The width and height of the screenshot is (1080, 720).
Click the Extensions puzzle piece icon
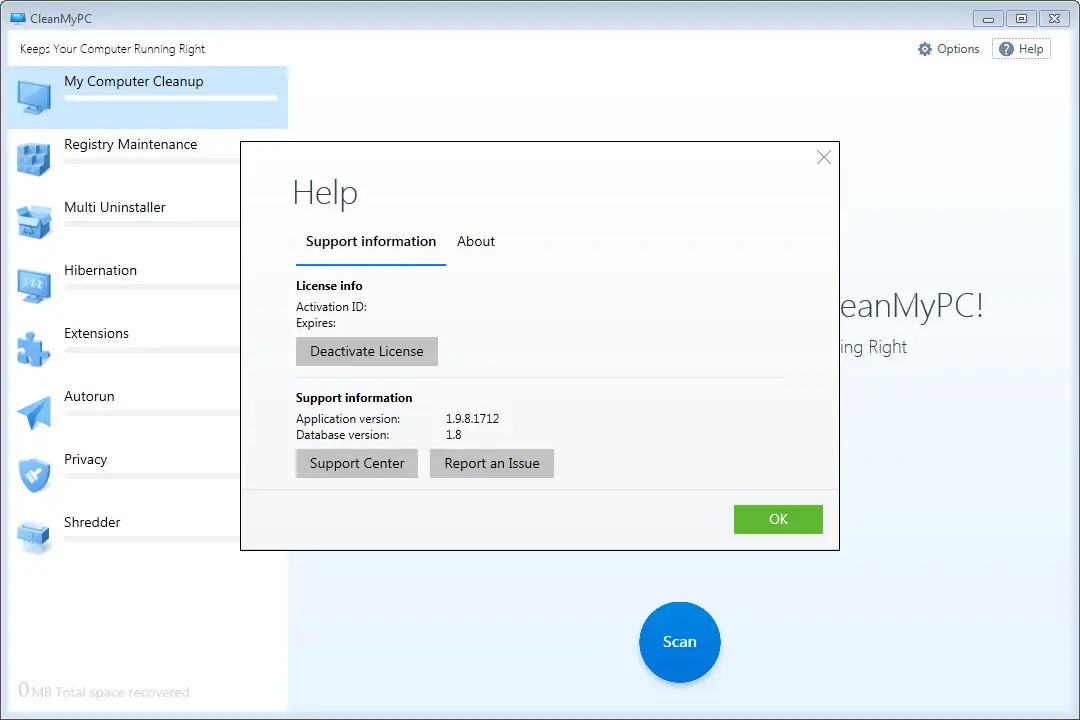tap(34, 349)
